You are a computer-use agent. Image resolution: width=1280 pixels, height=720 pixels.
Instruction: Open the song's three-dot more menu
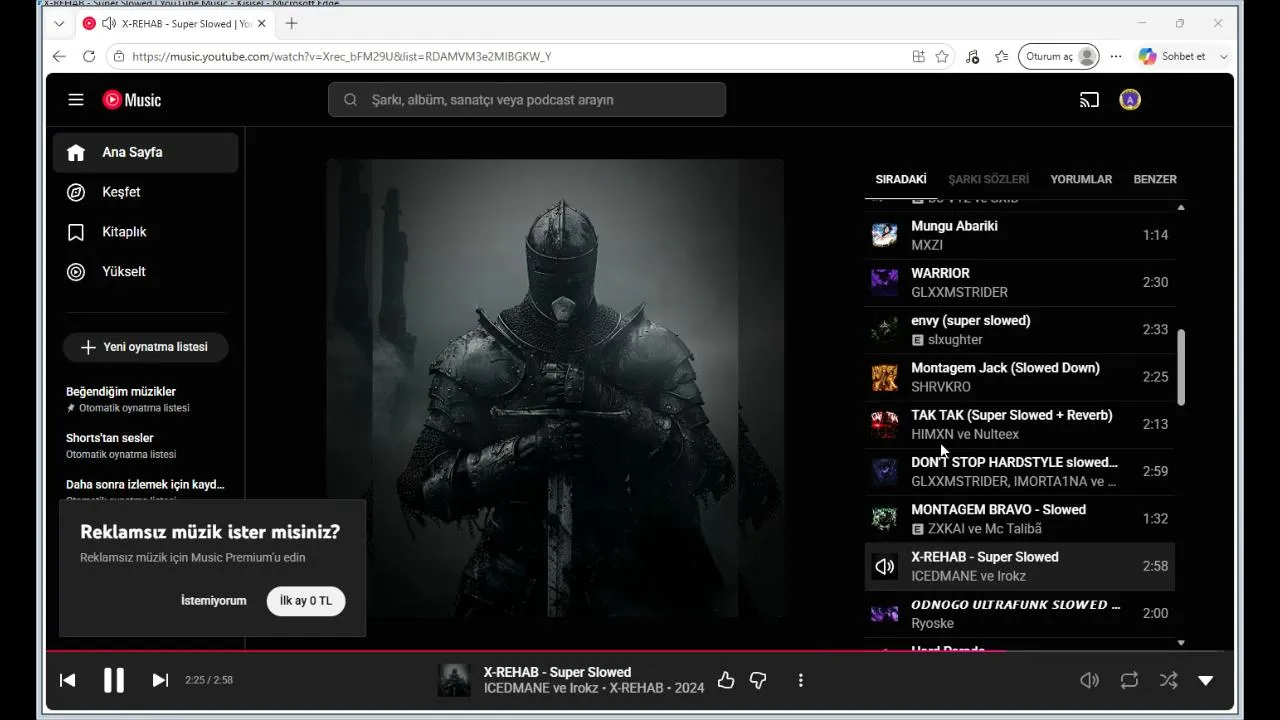coord(800,680)
